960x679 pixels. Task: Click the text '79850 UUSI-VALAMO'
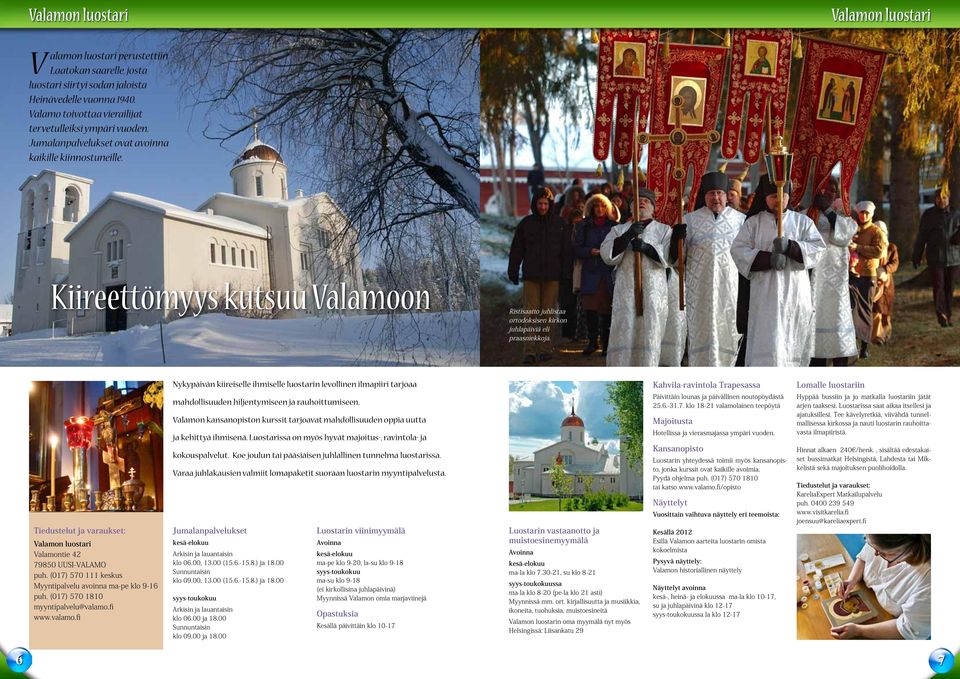pyautogui.click(x=70, y=565)
